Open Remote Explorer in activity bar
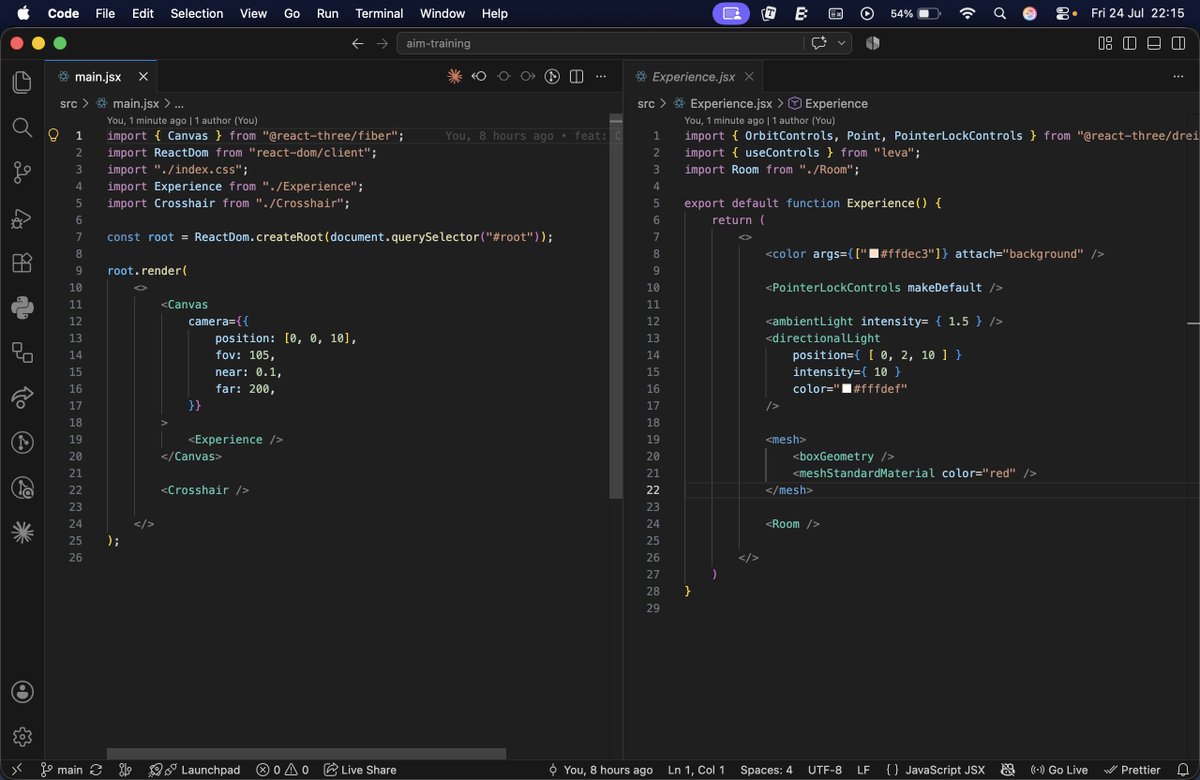The image size is (1200, 780). (22, 352)
